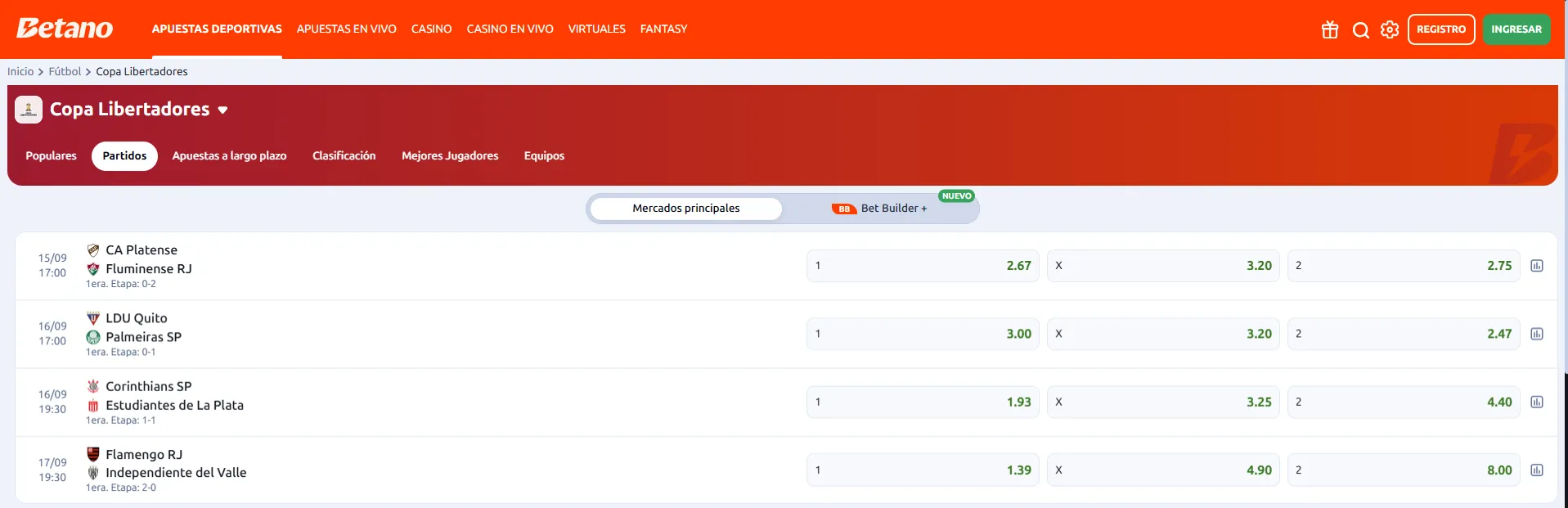Open the settings gear icon
The image size is (1568, 508).
[1390, 29]
